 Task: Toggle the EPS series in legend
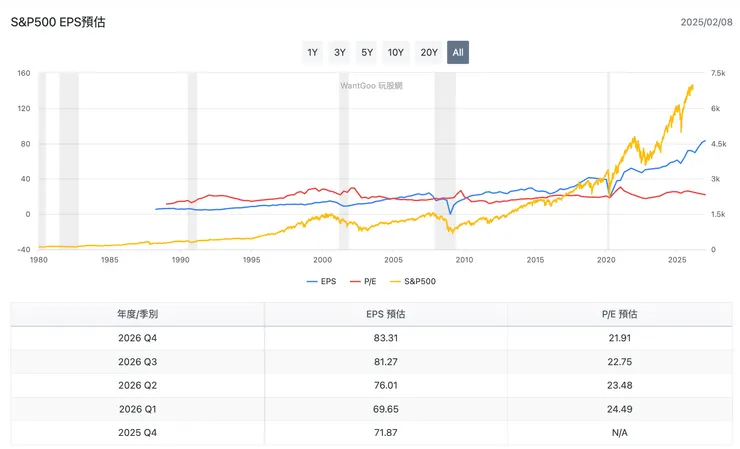[x=322, y=281]
